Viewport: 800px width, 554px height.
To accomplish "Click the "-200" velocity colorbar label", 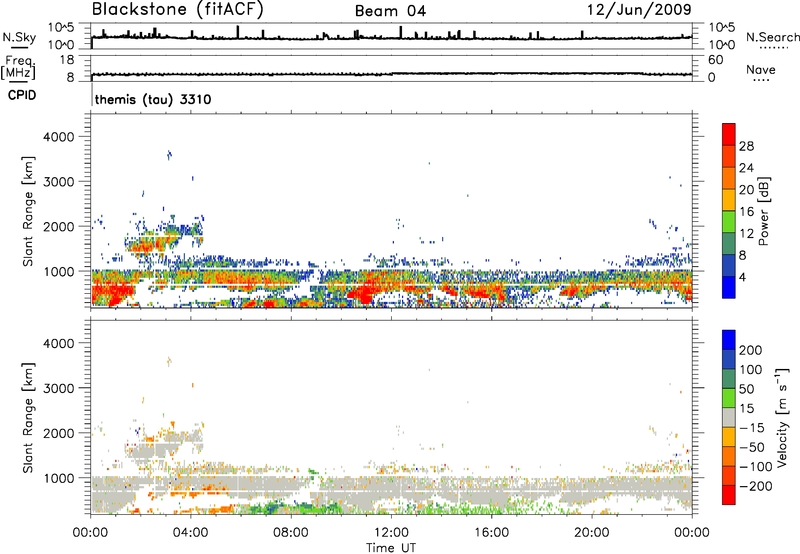I will coord(755,486).
